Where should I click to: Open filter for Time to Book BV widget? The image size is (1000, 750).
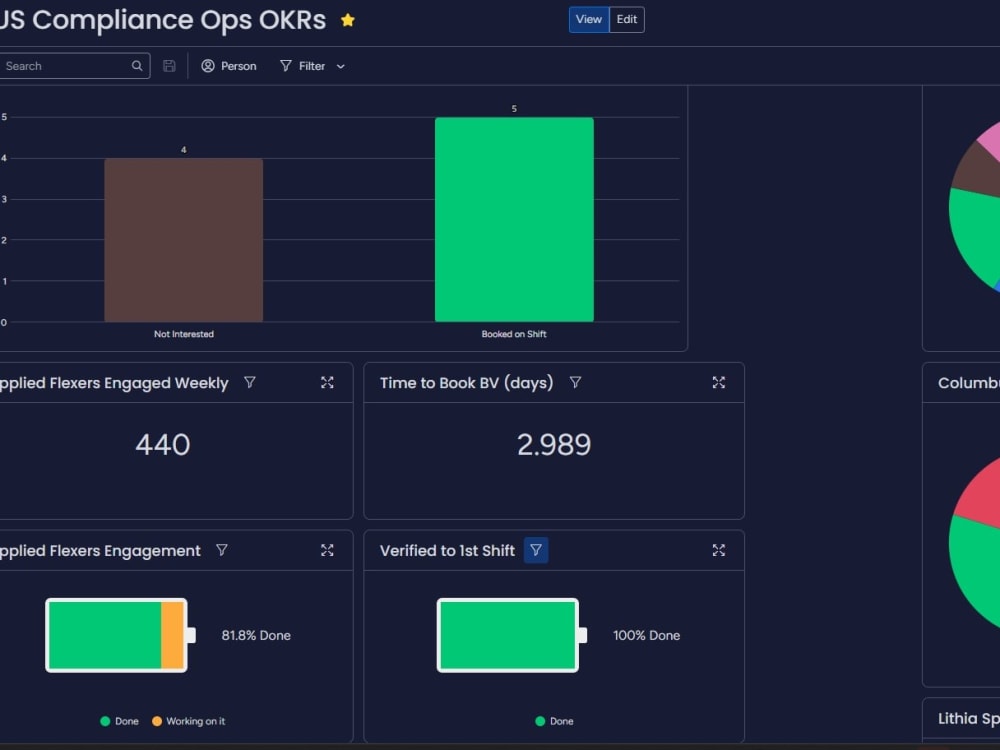tap(575, 382)
